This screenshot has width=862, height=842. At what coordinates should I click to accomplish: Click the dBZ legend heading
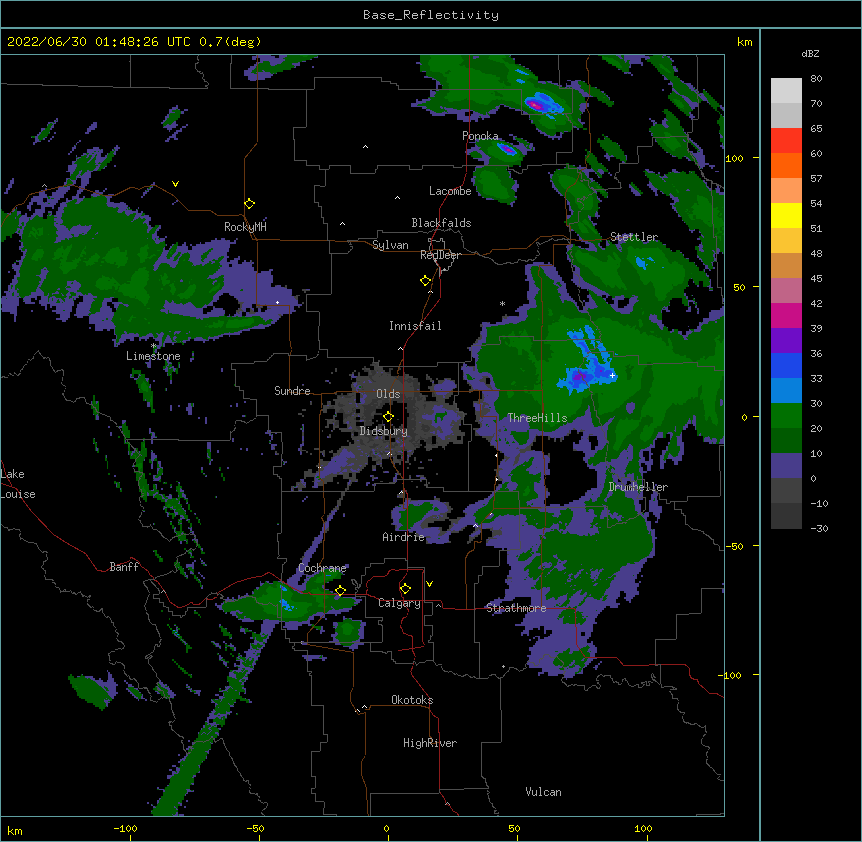[x=810, y=54]
